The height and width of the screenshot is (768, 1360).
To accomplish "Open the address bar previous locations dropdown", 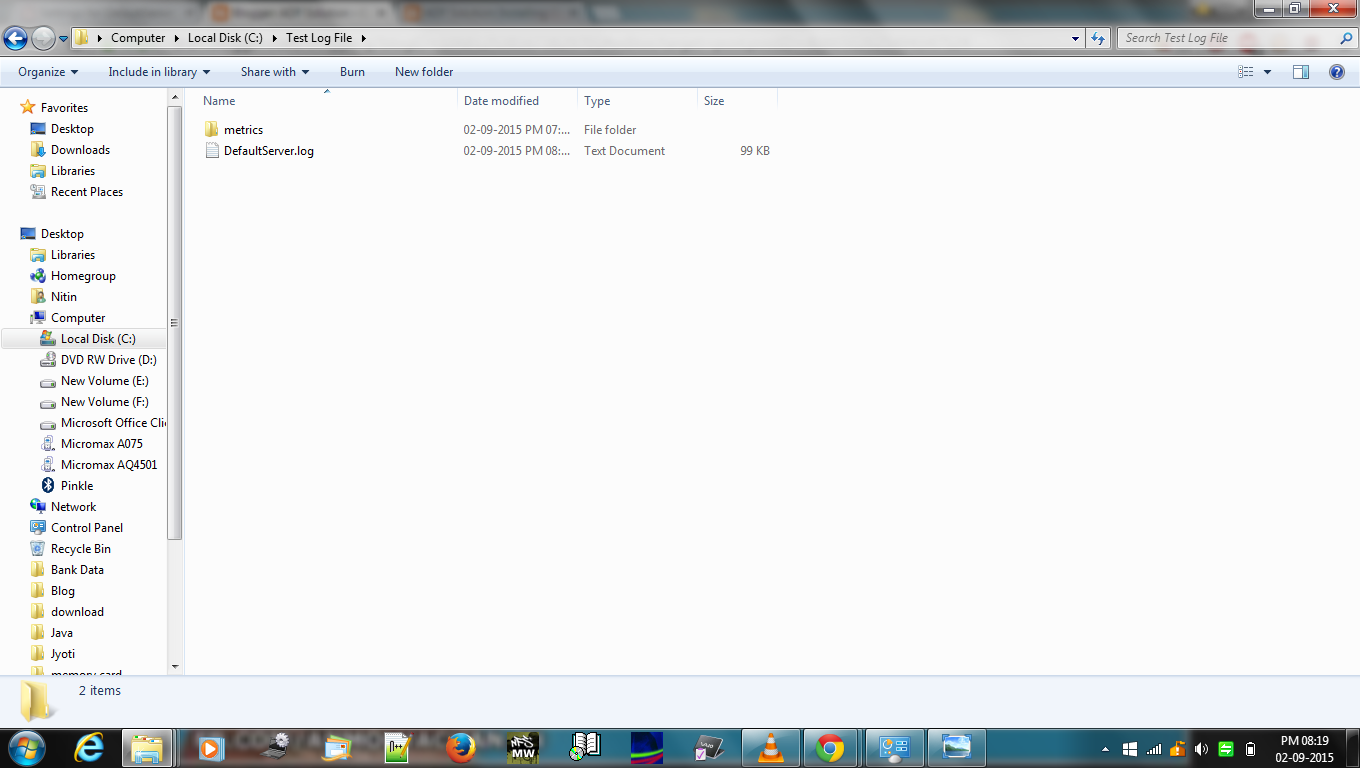I will click(1075, 38).
